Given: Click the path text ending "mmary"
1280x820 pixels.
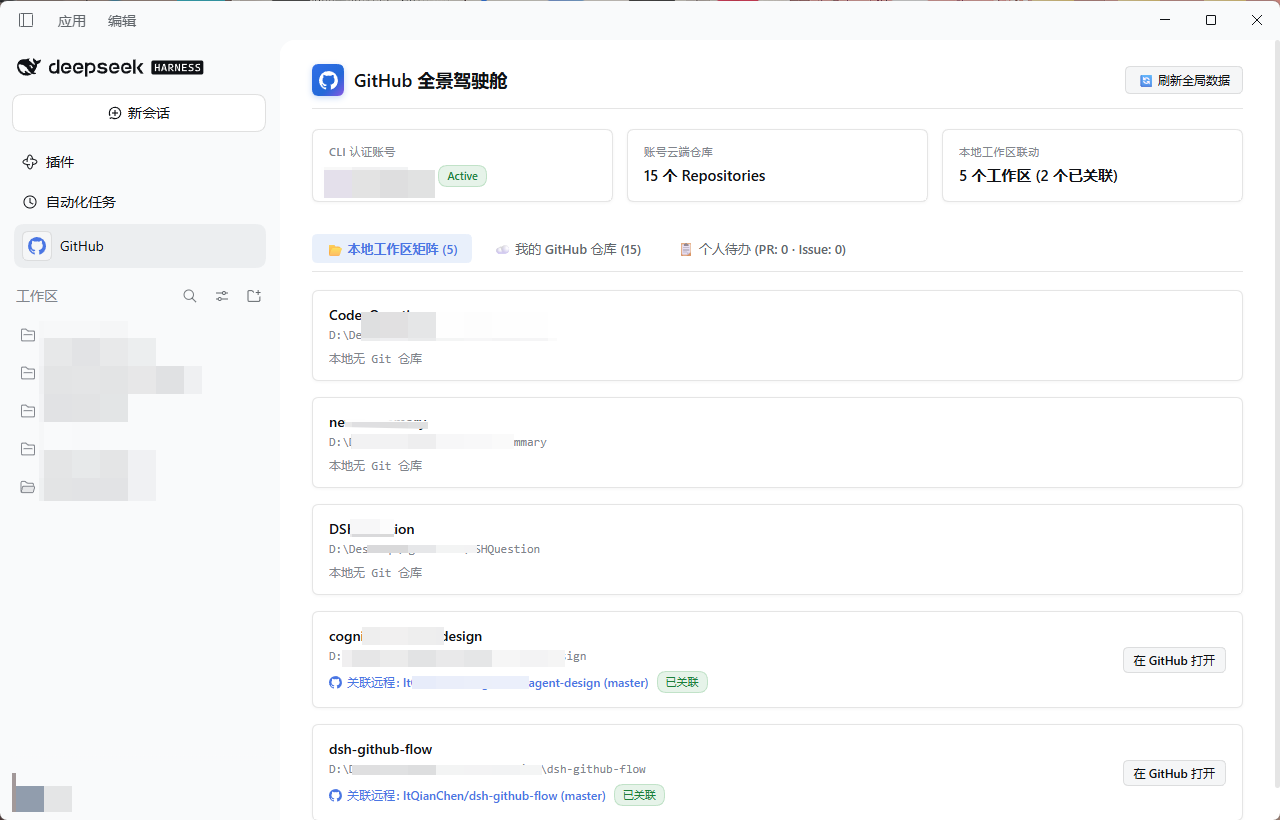Looking at the screenshot, I should point(438,442).
